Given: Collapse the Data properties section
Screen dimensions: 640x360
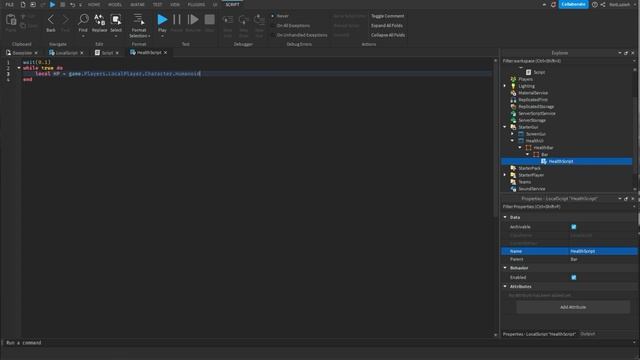Looking at the screenshot, I should [x=505, y=217].
